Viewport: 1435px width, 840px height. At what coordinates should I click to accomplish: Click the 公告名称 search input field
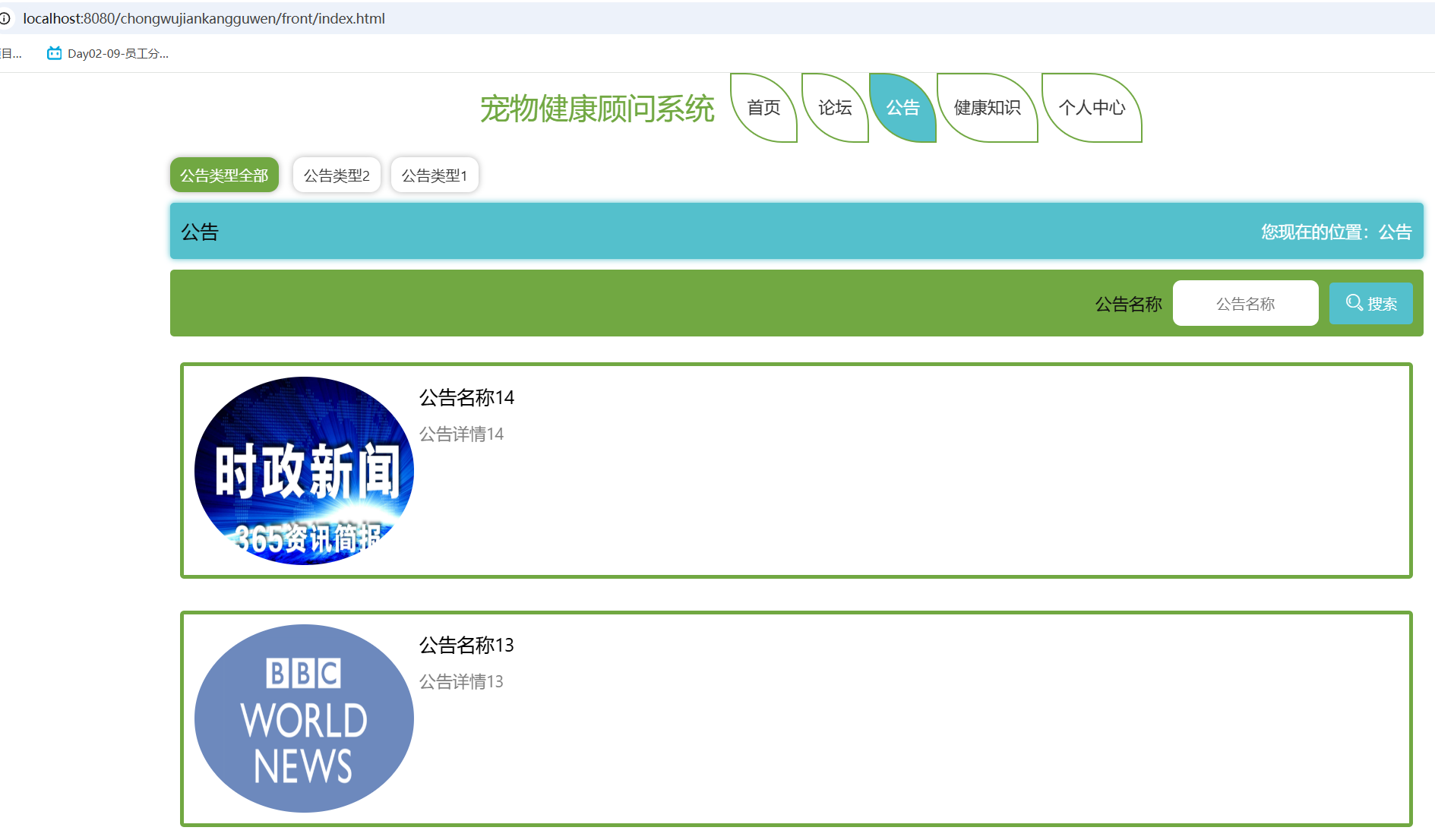[x=1245, y=304]
